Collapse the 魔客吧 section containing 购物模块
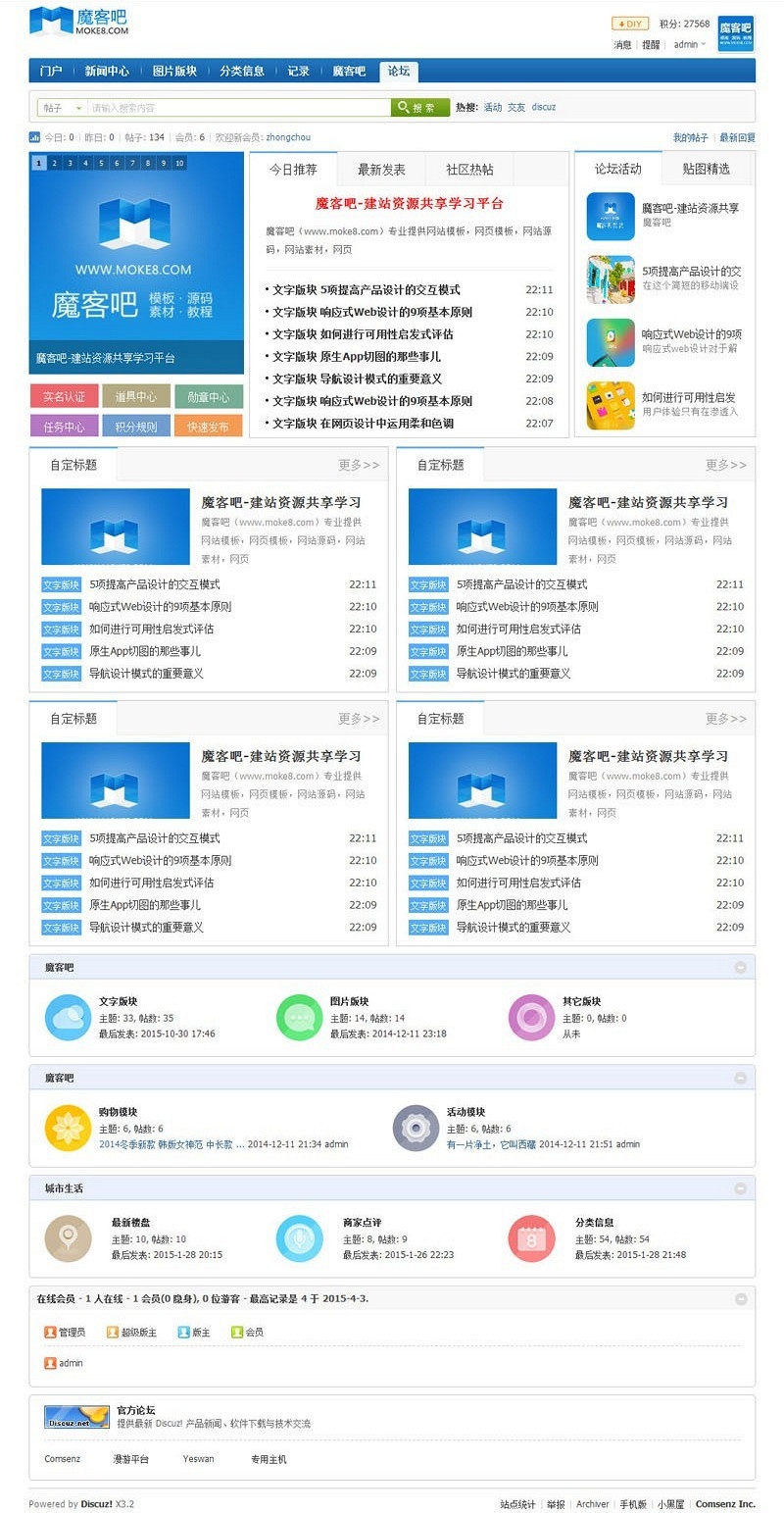The image size is (784, 1513). coord(741,1079)
